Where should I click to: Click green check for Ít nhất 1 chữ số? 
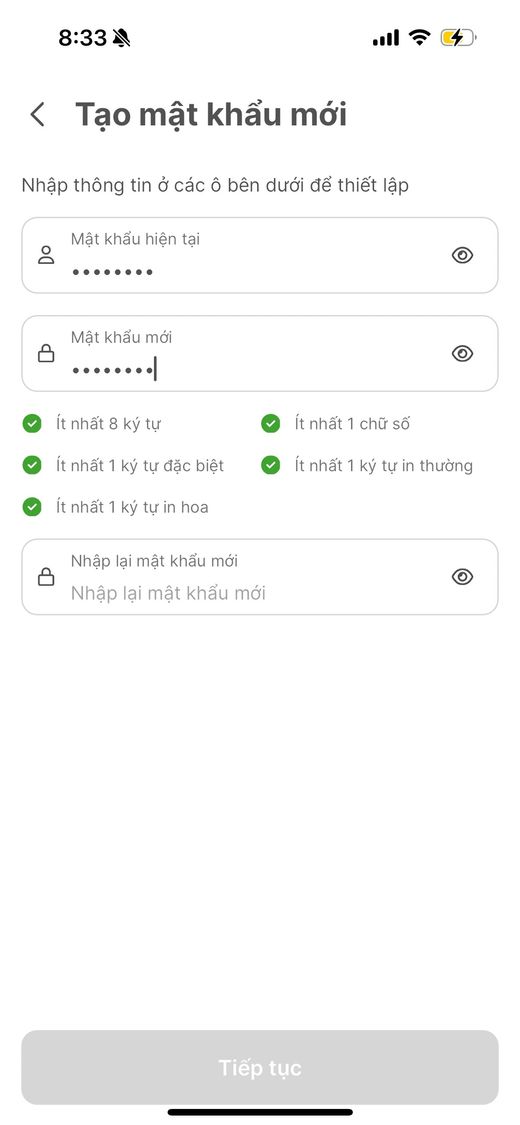point(270,423)
